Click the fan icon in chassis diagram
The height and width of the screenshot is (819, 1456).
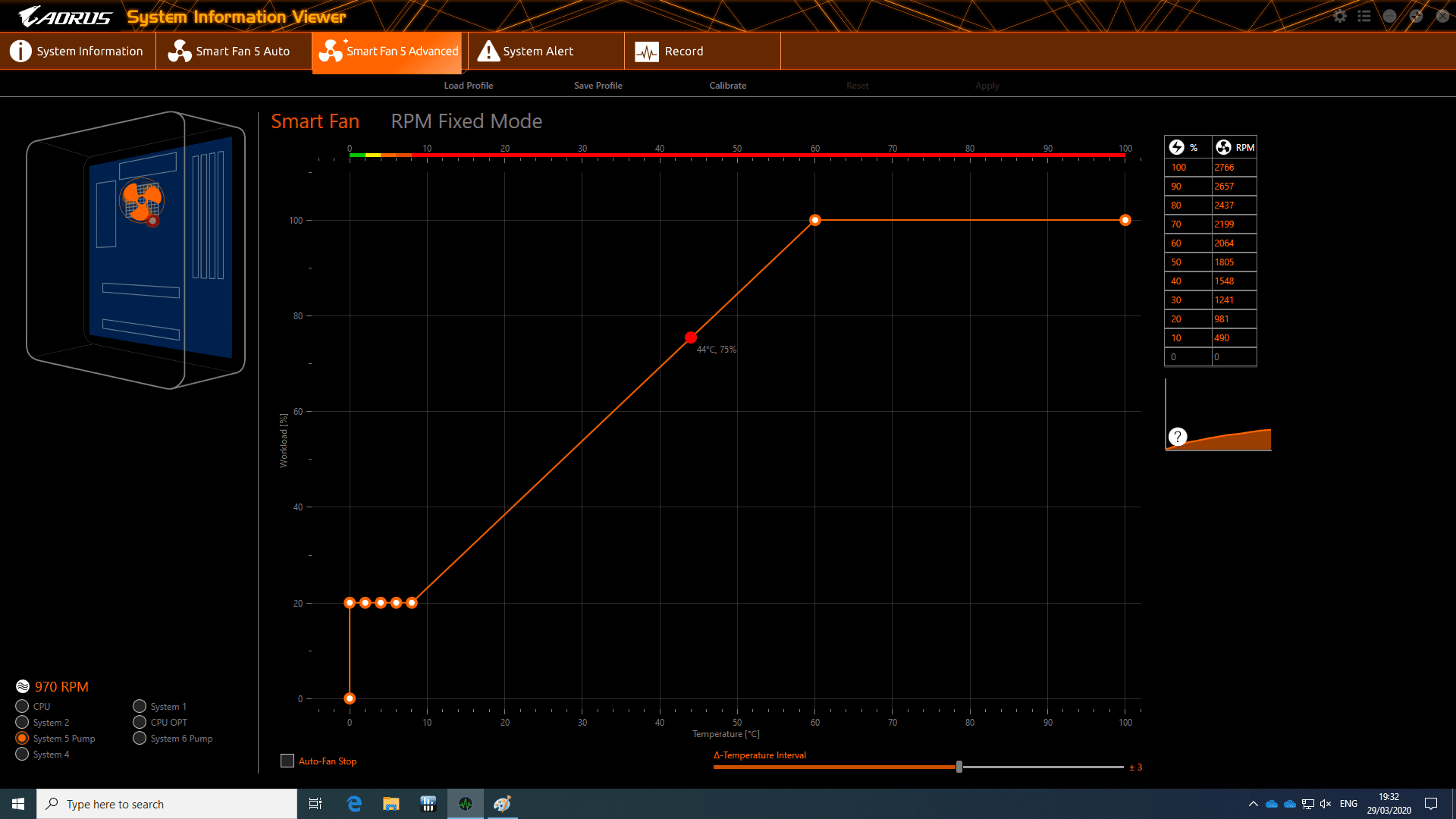[142, 201]
